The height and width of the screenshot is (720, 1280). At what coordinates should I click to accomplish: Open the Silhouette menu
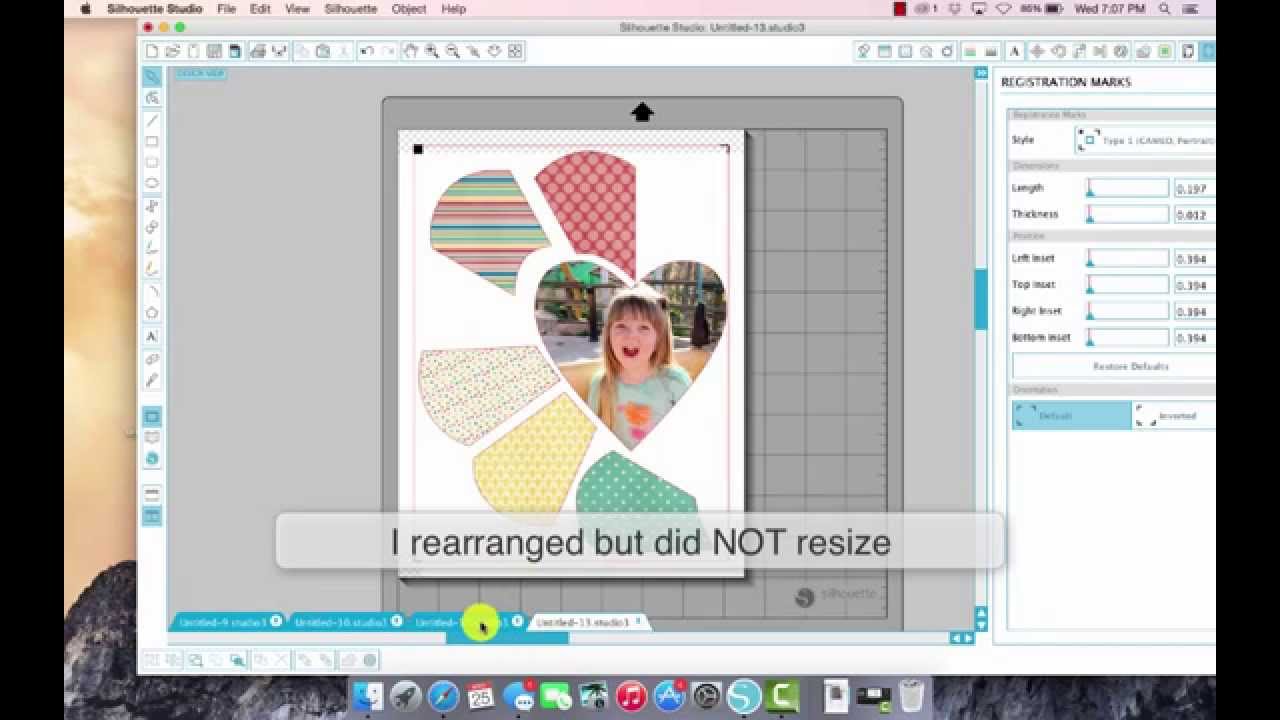tap(350, 9)
